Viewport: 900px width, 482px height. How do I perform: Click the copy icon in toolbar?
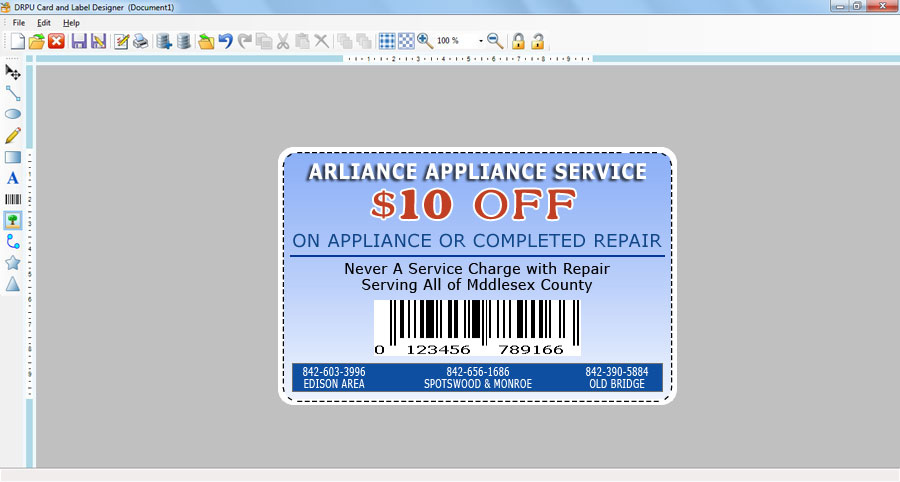click(264, 41)
